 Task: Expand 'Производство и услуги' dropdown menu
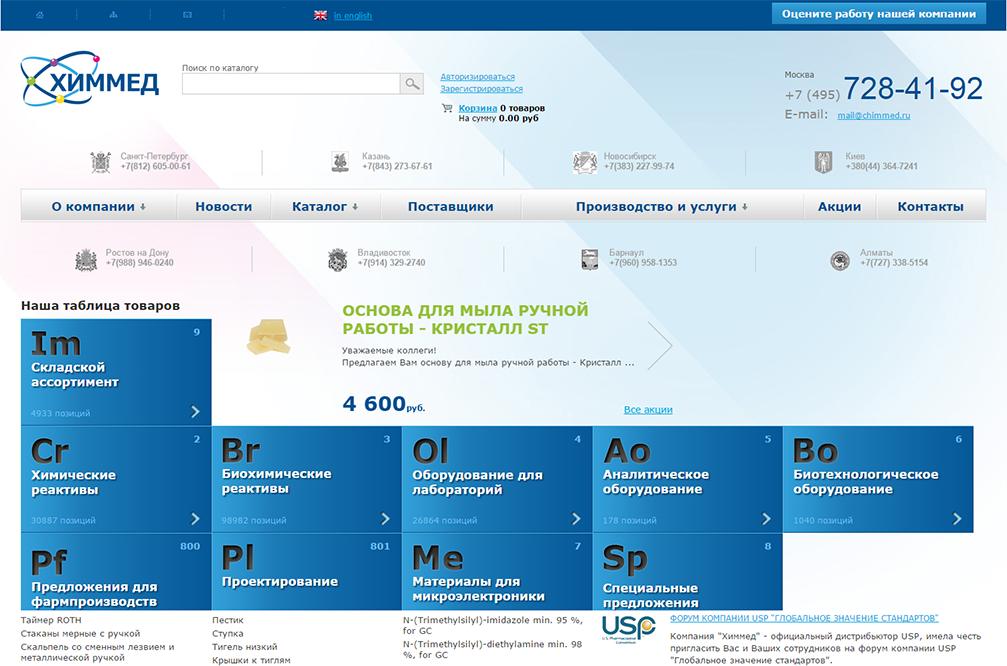(x=662, y=206)
